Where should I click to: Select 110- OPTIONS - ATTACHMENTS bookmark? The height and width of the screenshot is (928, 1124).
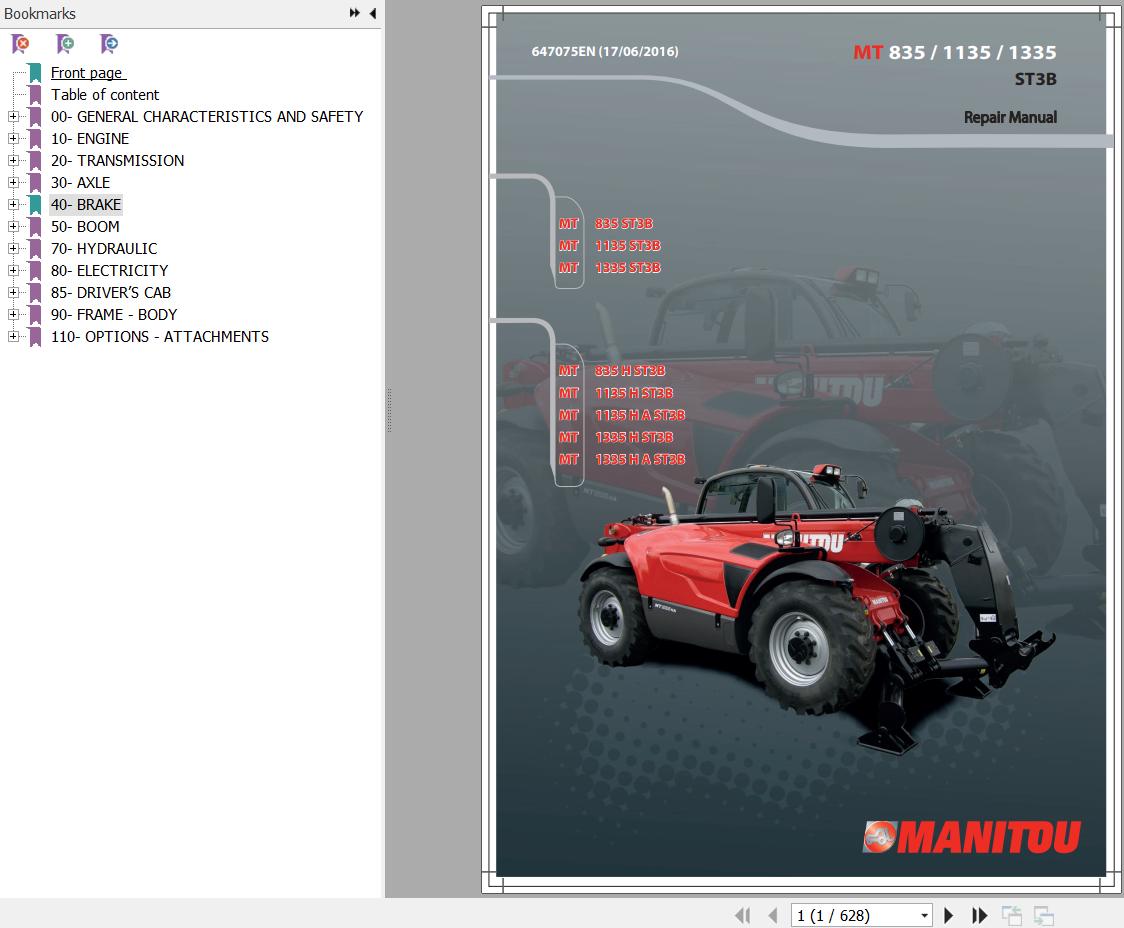coord(159,336)
